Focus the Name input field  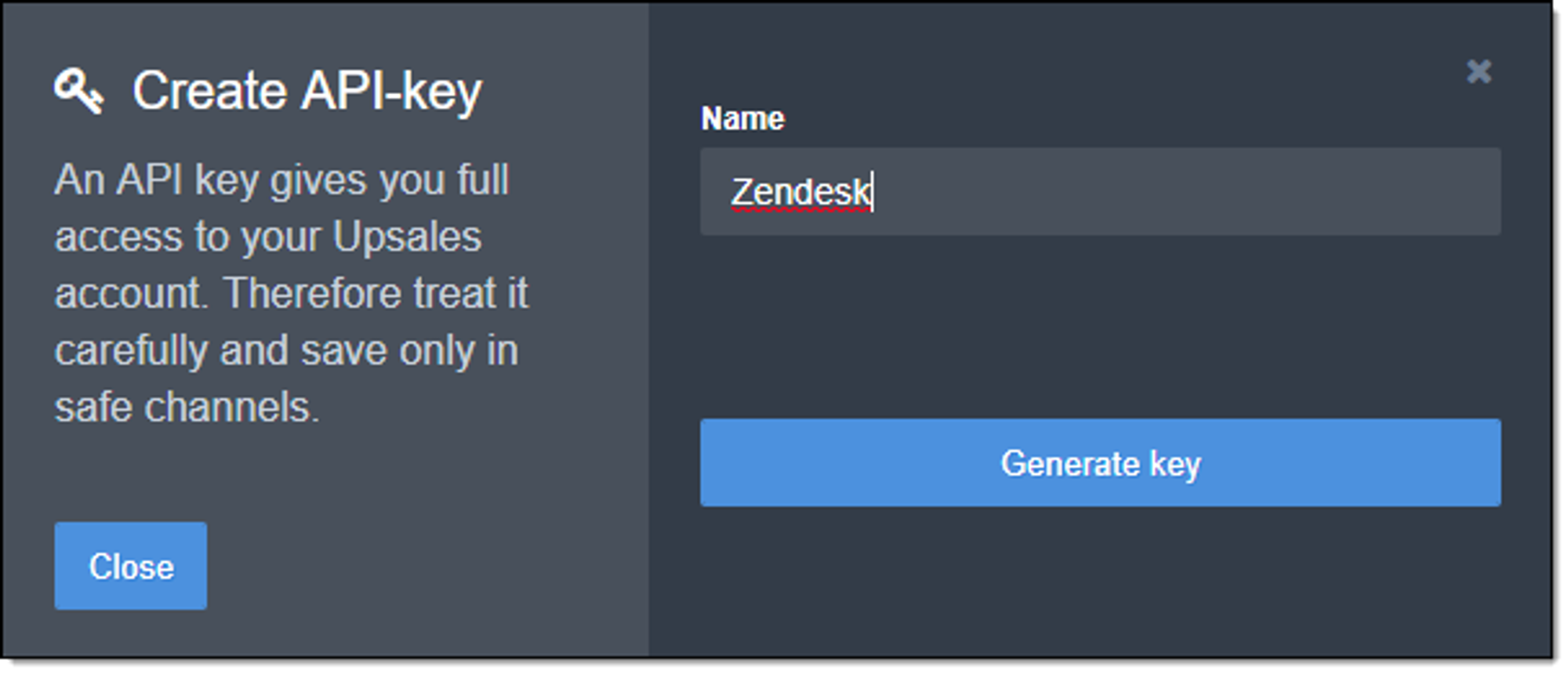1101,191
